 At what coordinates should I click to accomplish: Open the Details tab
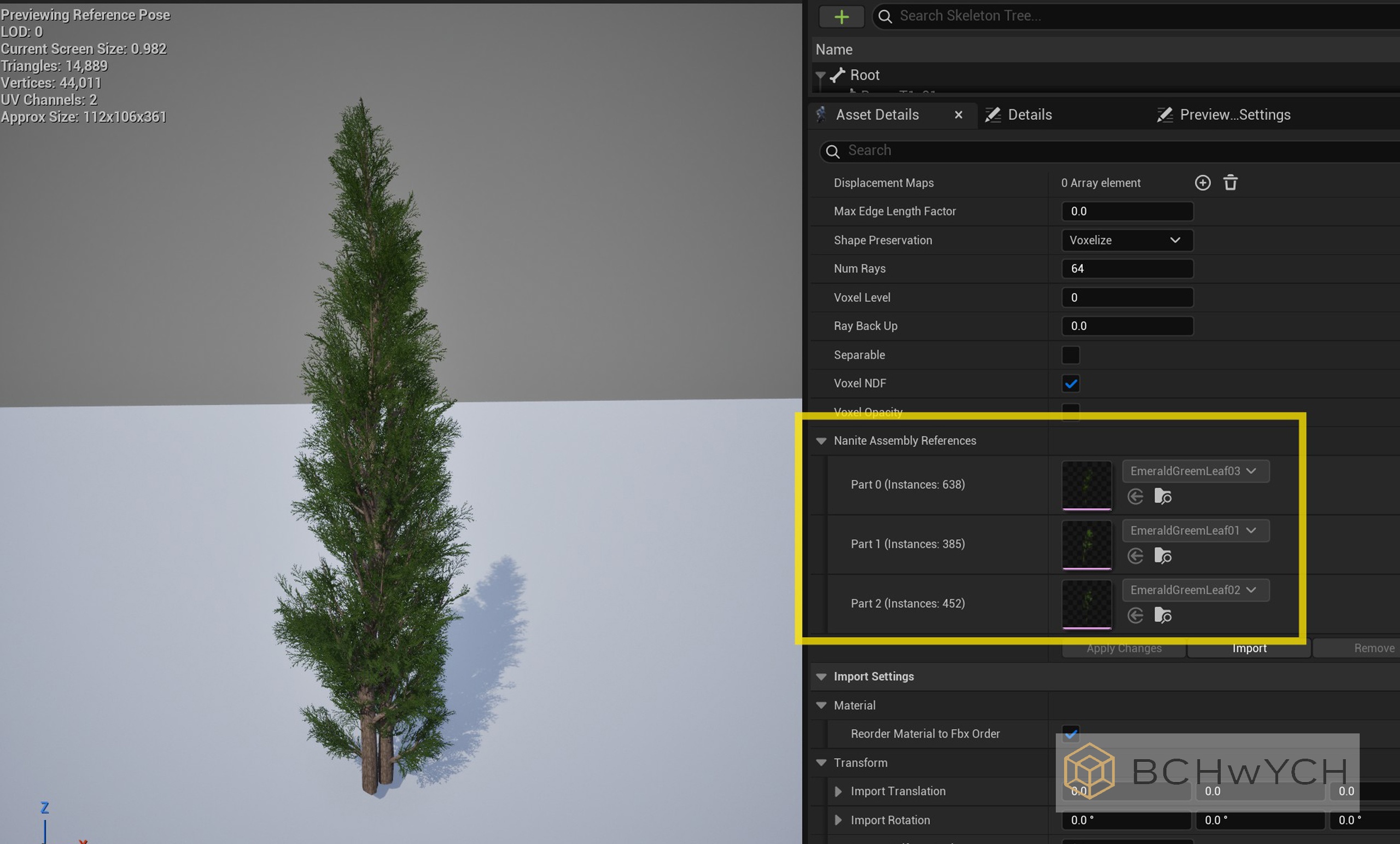tap(1030, 115)
